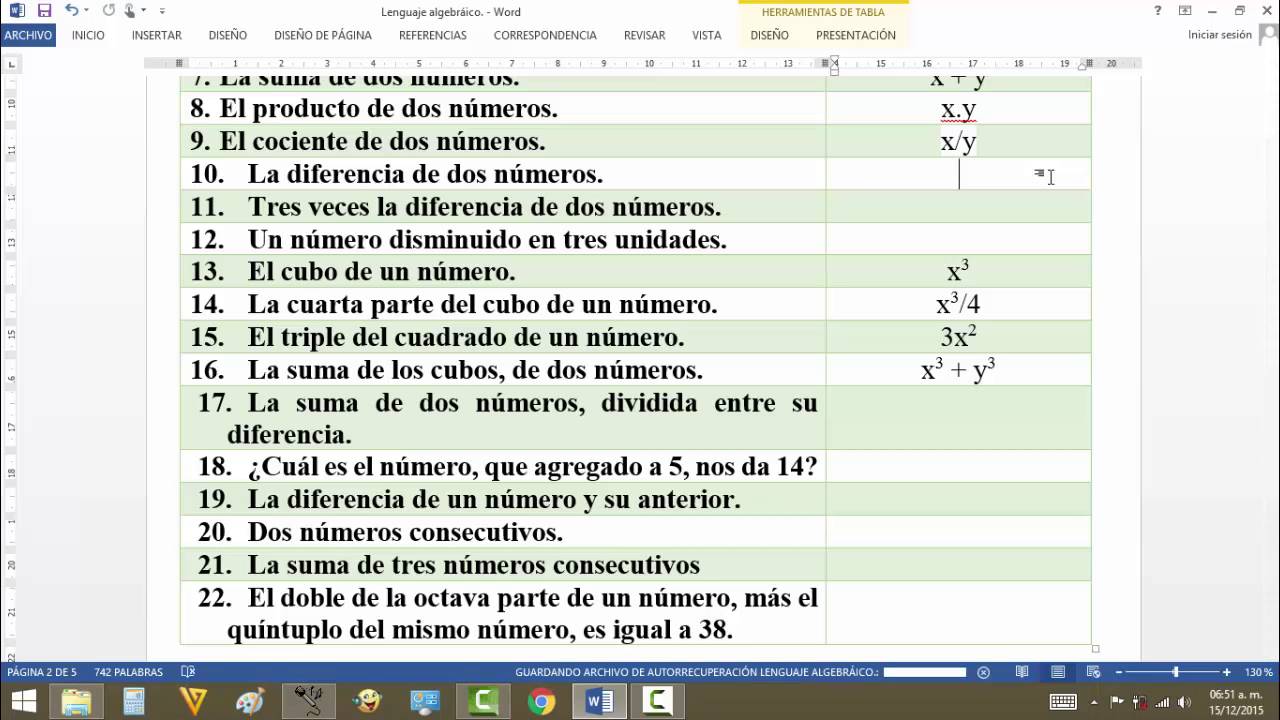
Task: Toggle Touch/Mouse mode icon
Action: [130, 11]
